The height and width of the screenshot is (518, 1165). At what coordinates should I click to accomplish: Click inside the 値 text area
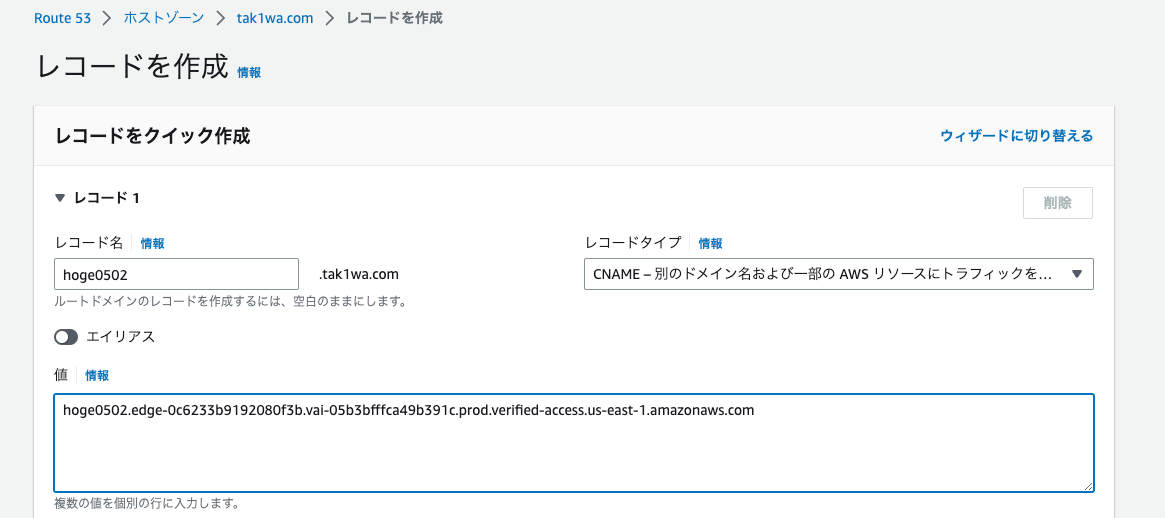pyautogui.click(x=574, y=443)
